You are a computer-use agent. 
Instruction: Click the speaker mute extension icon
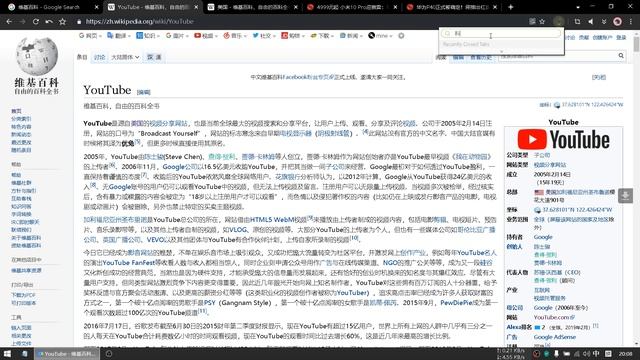(591, 21)
